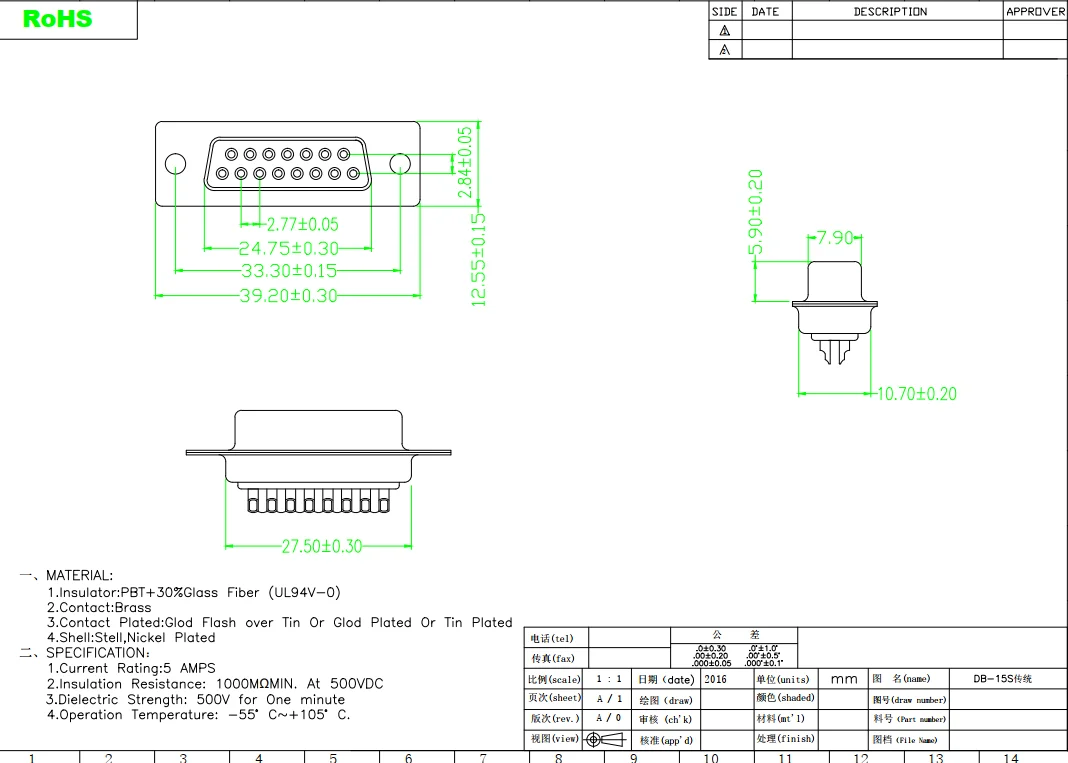Select the 24.75±0.30 dimension text

[288, 249]
